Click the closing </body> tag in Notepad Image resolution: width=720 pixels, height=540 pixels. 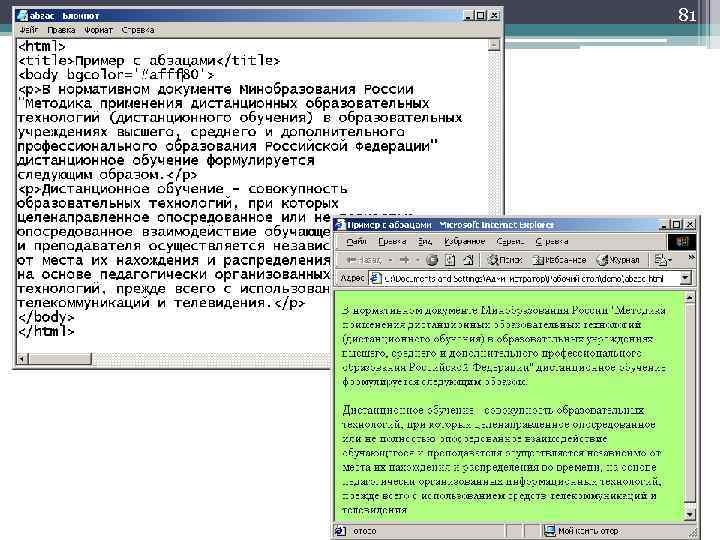(x=45, y=317)
